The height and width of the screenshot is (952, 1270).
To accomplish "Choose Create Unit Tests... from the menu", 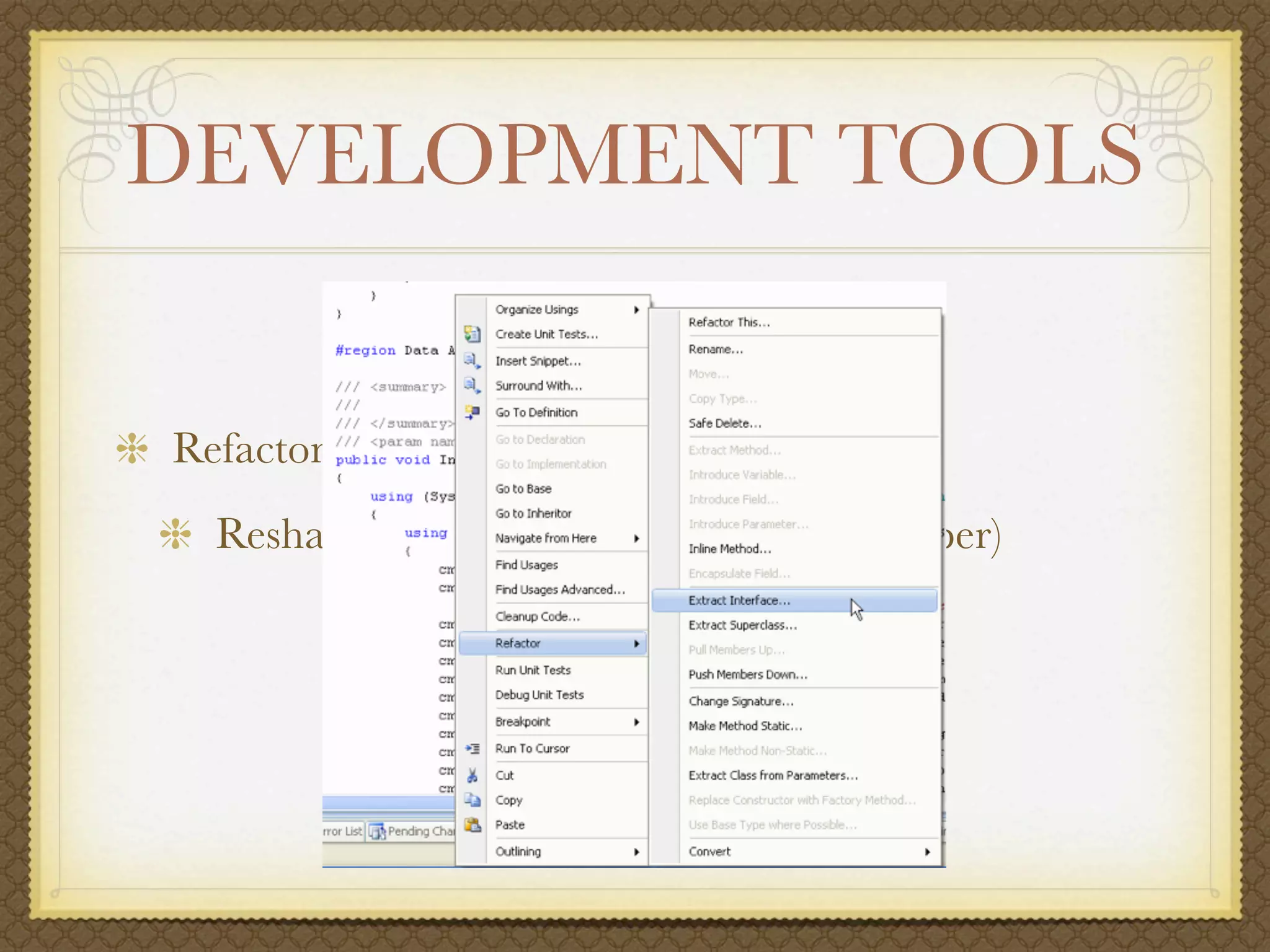I will [x=553, y=334].
